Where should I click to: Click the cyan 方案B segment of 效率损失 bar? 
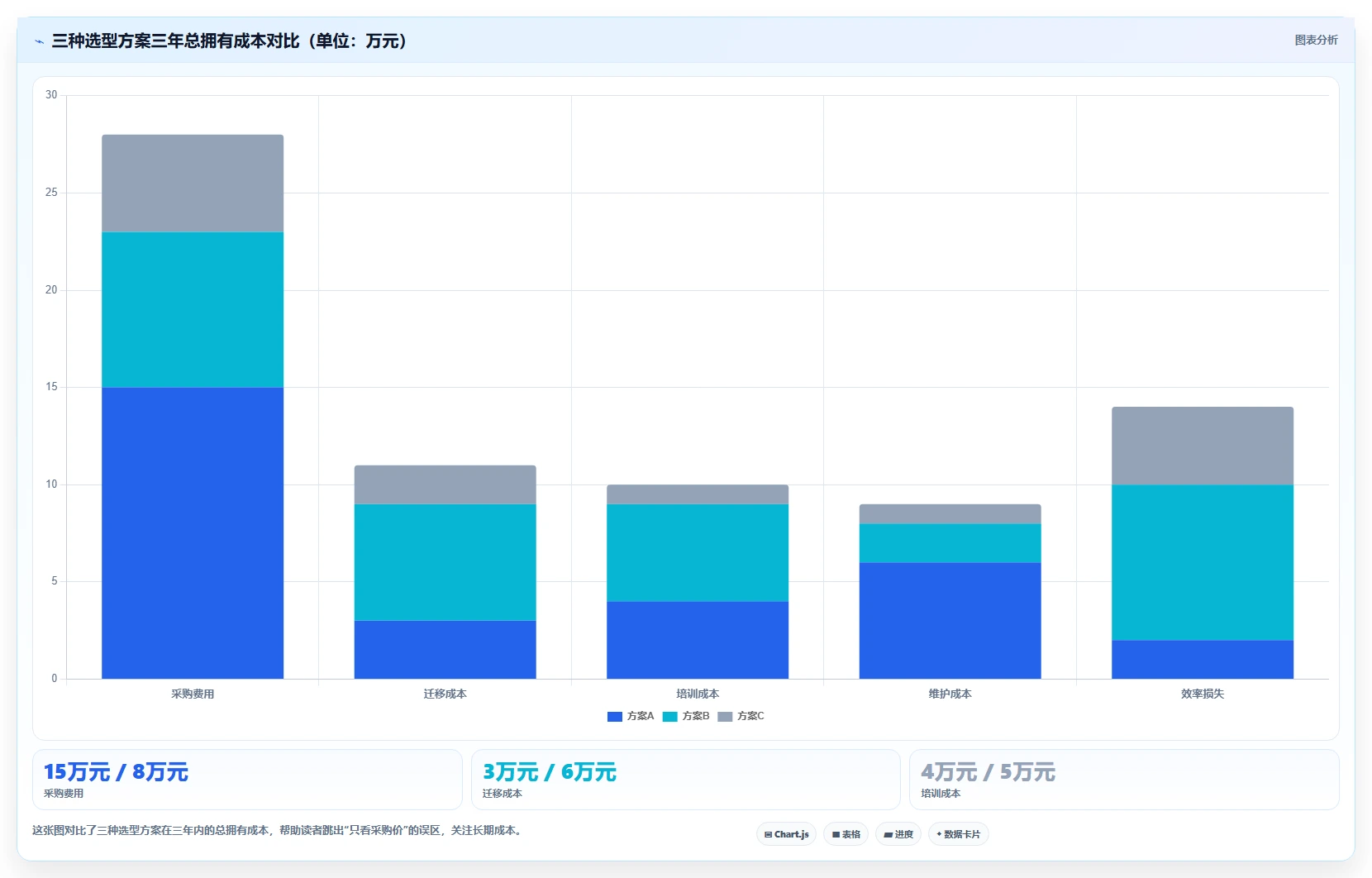1203,562
